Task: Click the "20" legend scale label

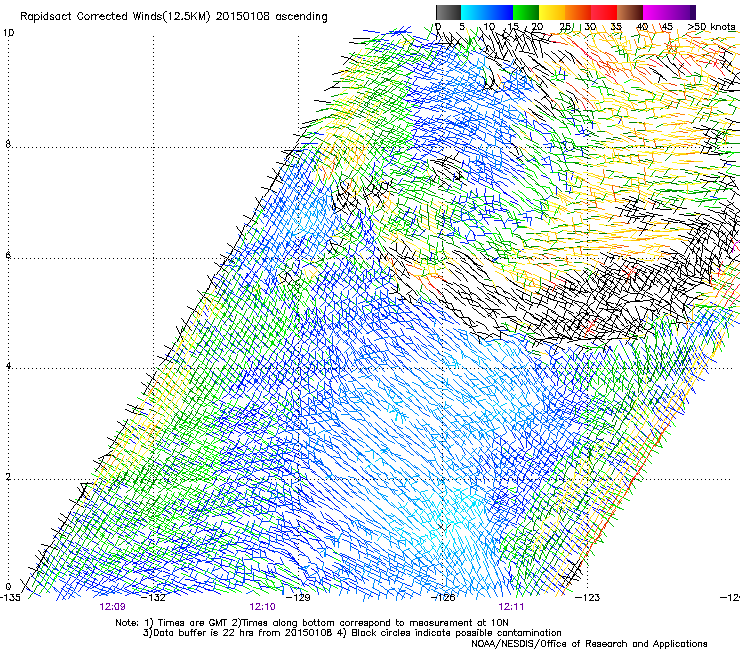Action: point(537,26)
